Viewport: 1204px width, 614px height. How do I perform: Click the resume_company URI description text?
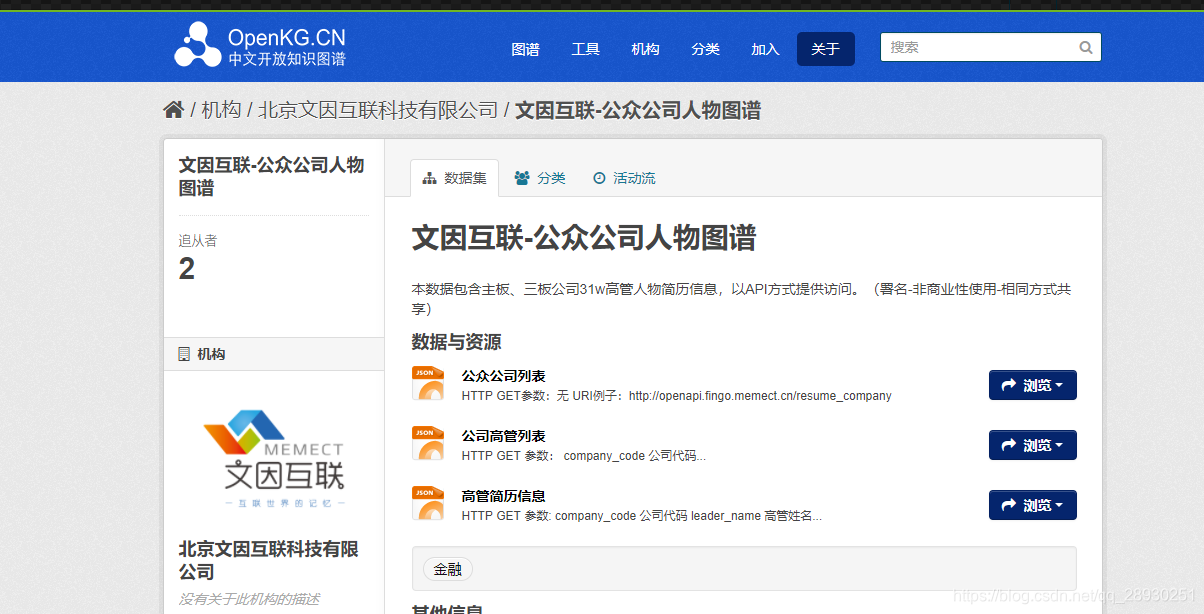[x=676, y=396]
